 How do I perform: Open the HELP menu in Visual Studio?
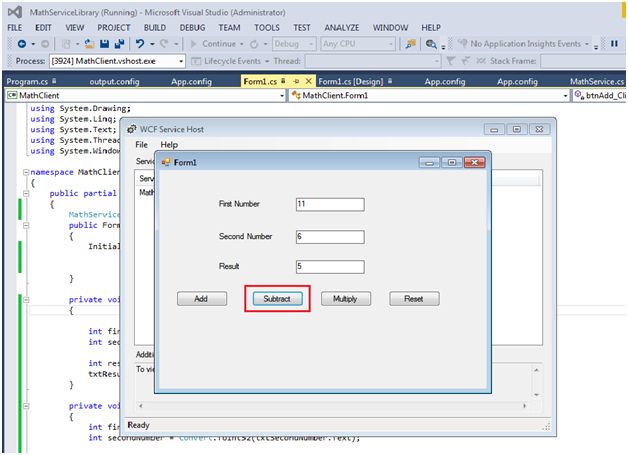[x=431, y=28]
